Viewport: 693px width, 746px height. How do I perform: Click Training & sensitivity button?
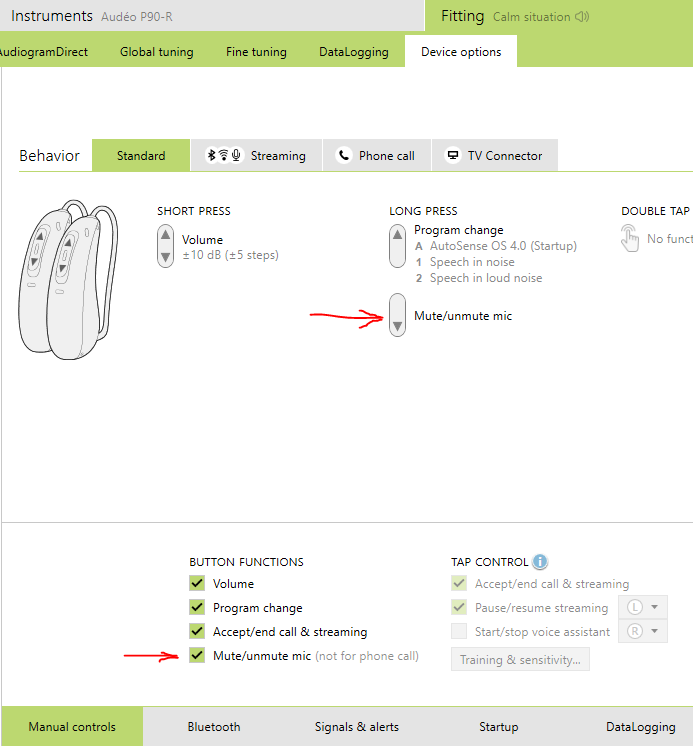click(x=520, y=659)
